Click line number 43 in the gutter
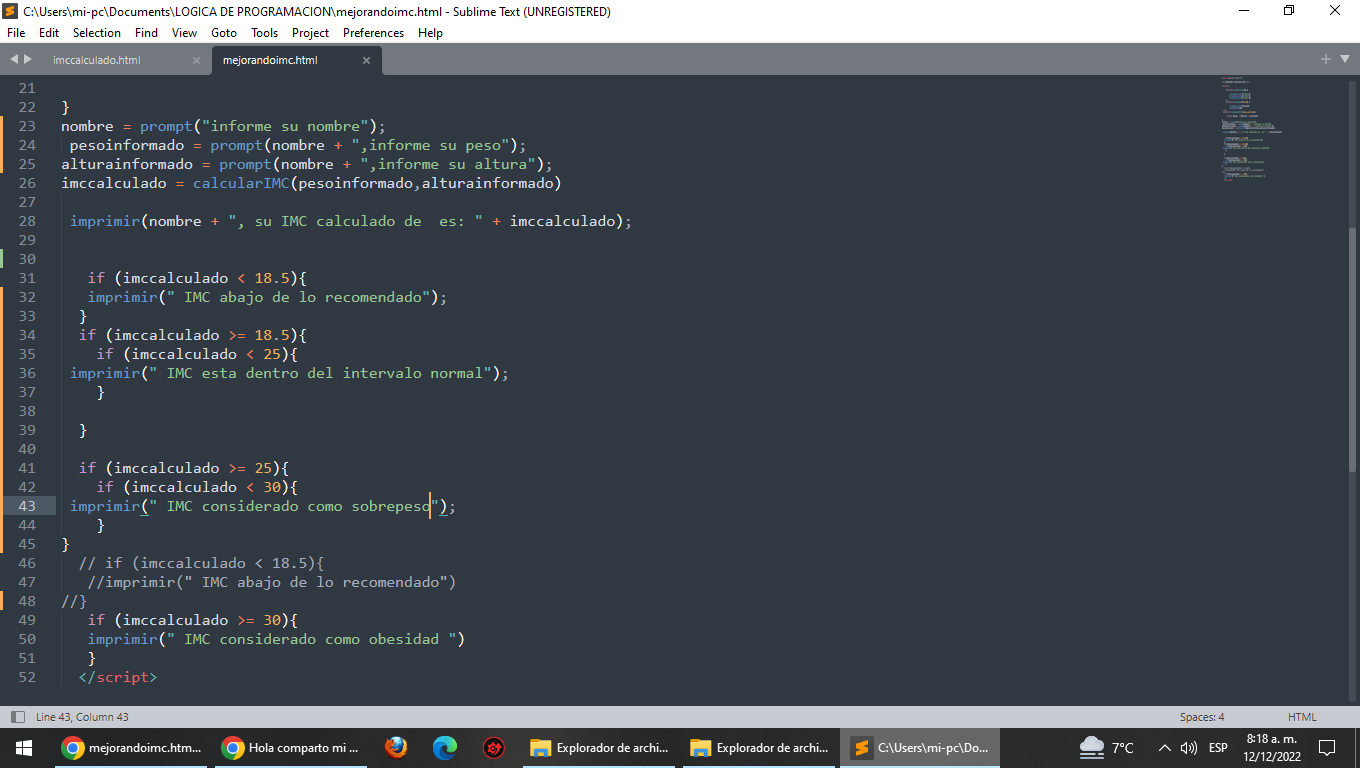 pyautogui.click(x=27, y=506)
